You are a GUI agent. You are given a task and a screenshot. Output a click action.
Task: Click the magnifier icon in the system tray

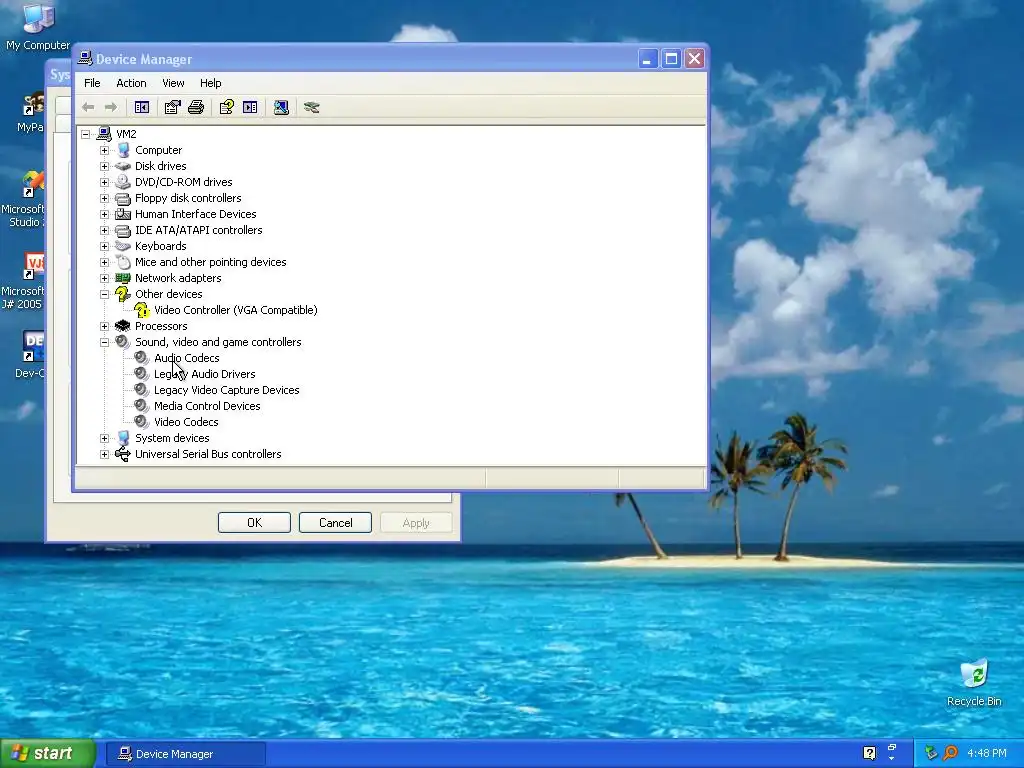click(951, 753)
